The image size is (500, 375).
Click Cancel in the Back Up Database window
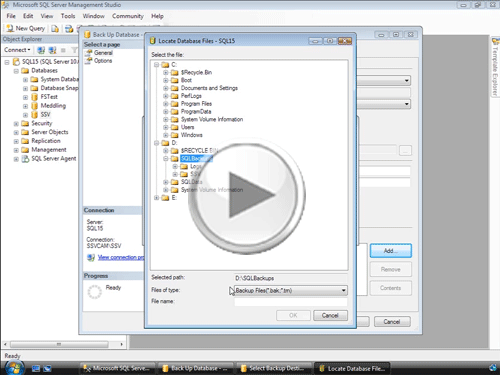point(392,322)
